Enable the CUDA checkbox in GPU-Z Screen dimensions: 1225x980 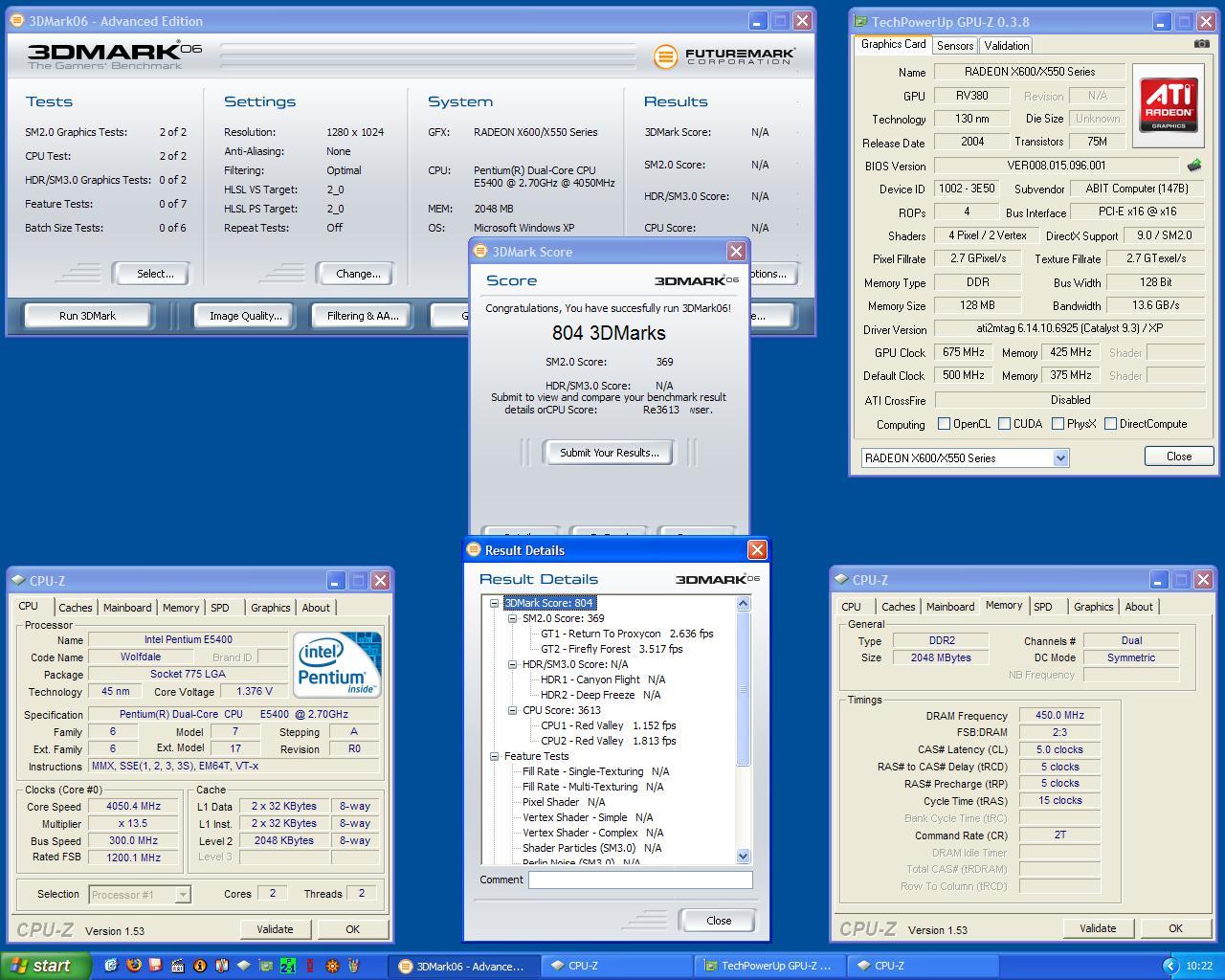click(1004, 423)
